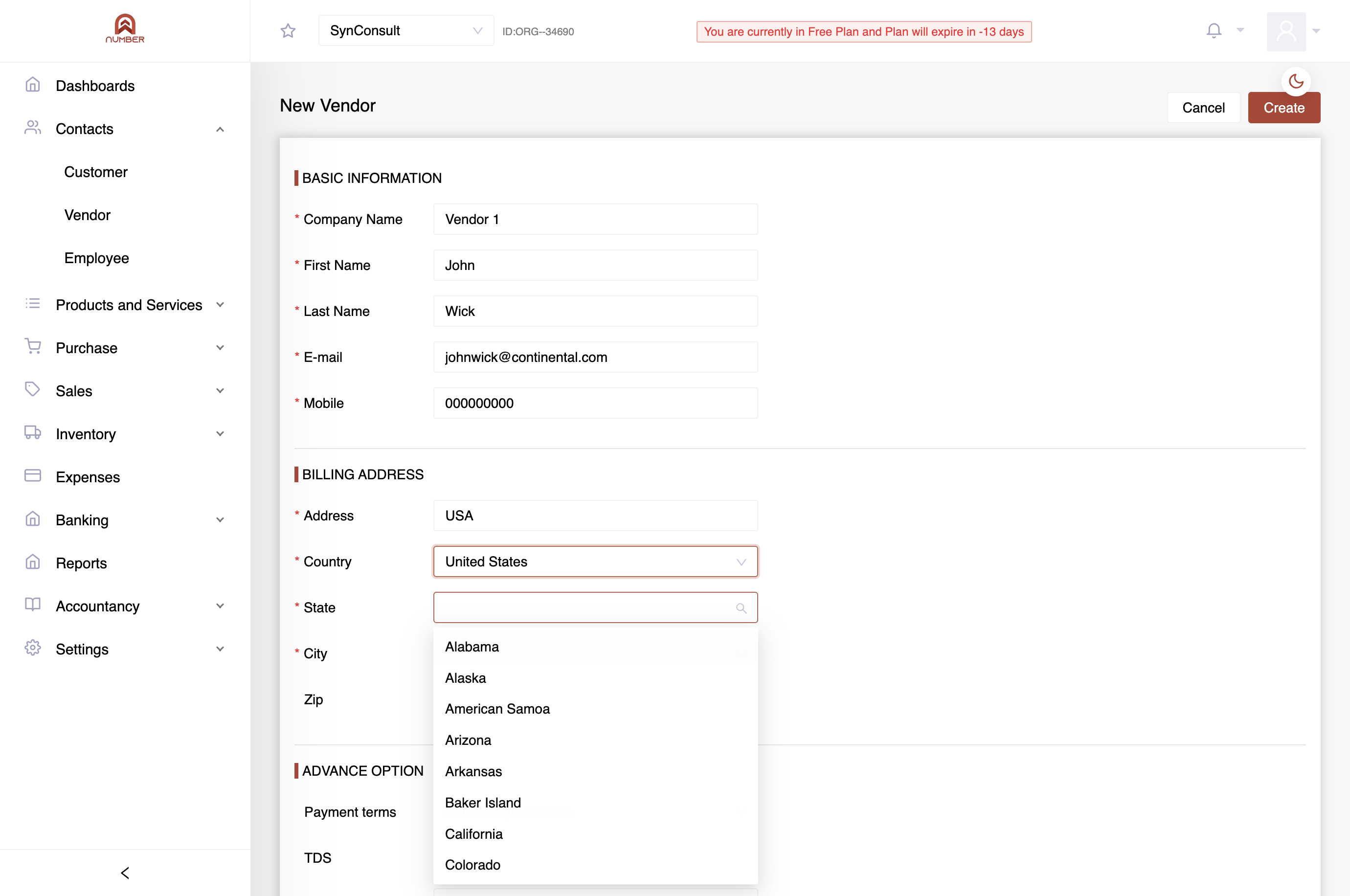Choose Arizona in the state list
Viewport: 1350px width, 896px height.
(x=595, y=740)
